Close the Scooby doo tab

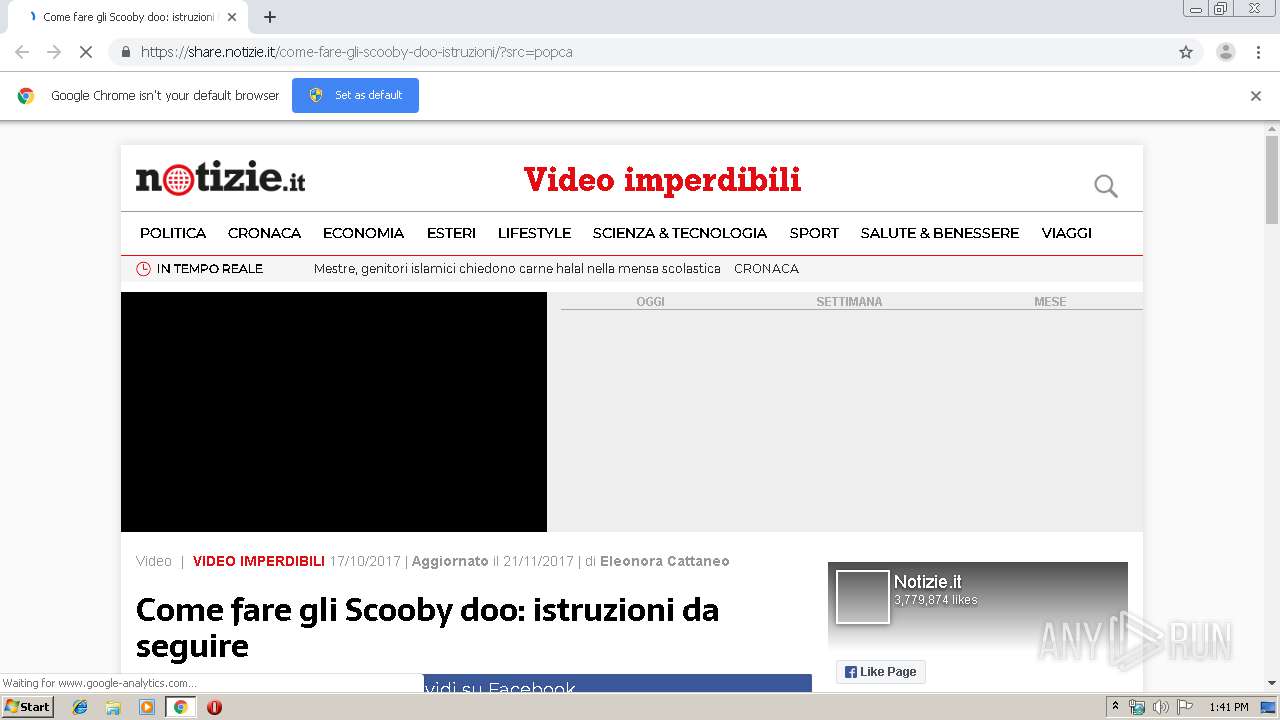click(232, 17)
